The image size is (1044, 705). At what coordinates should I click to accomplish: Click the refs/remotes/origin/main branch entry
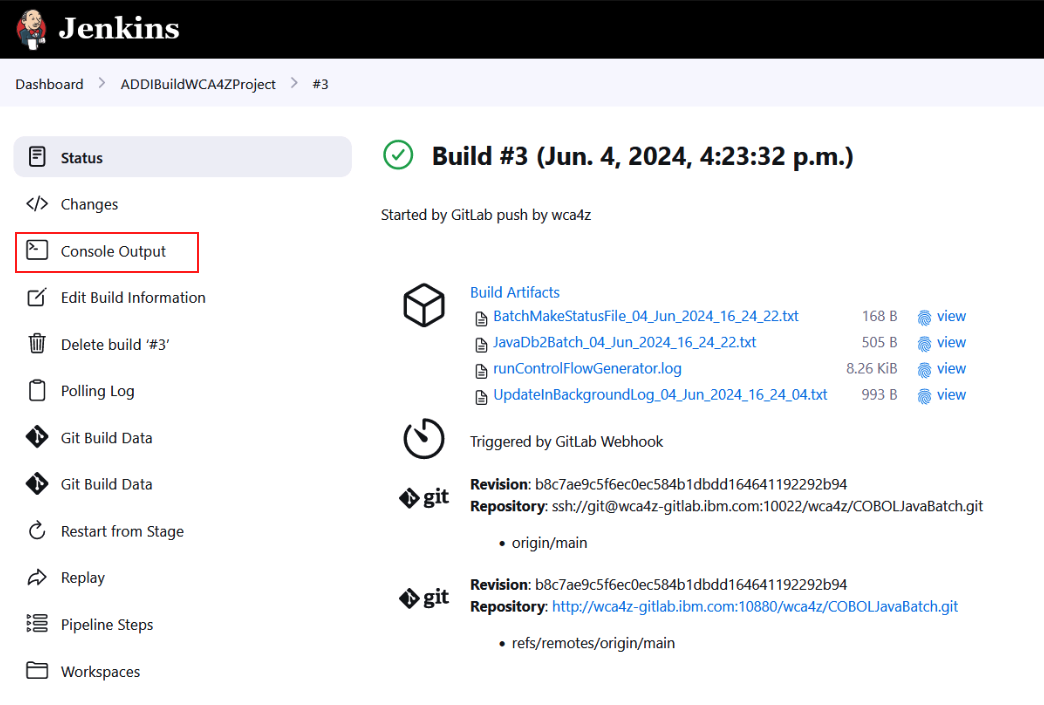click(593, 643)
